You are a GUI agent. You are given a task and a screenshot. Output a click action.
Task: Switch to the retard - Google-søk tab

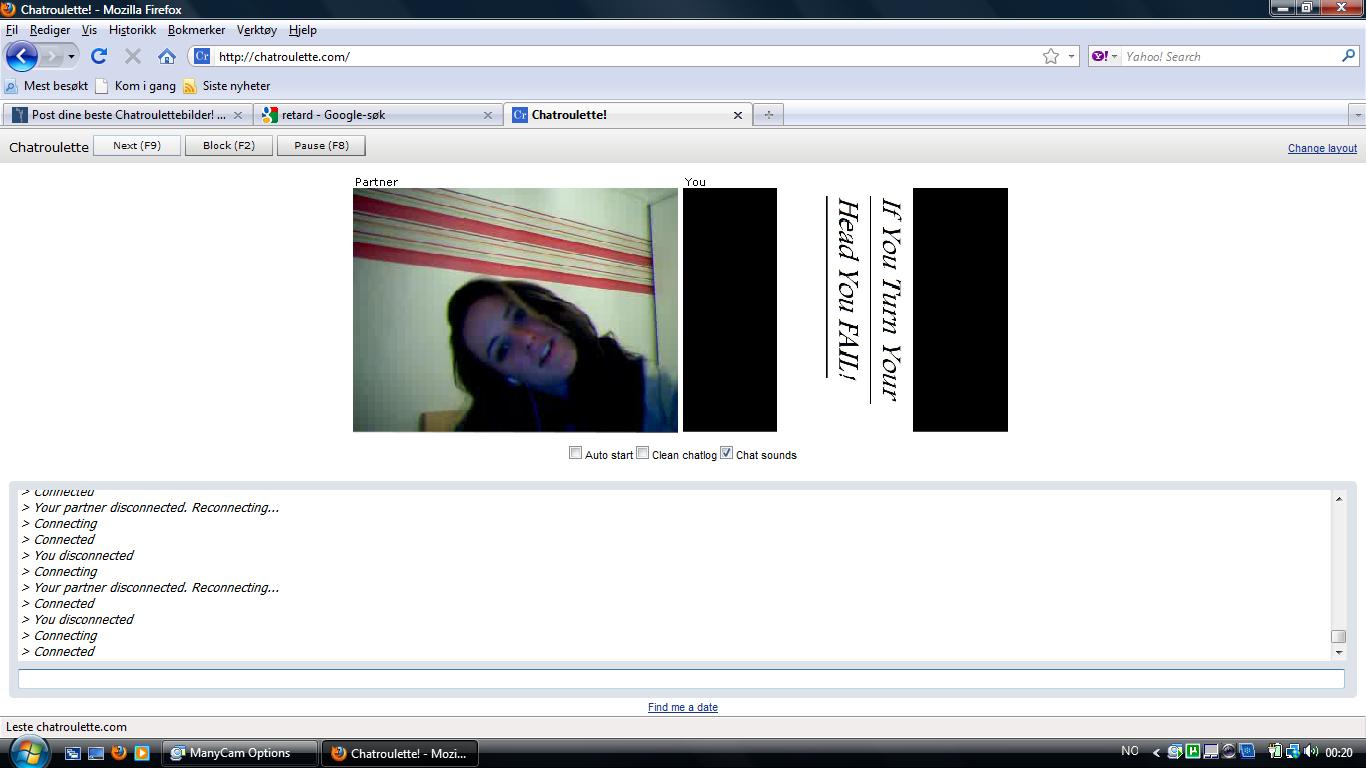(x=377, y=115)
